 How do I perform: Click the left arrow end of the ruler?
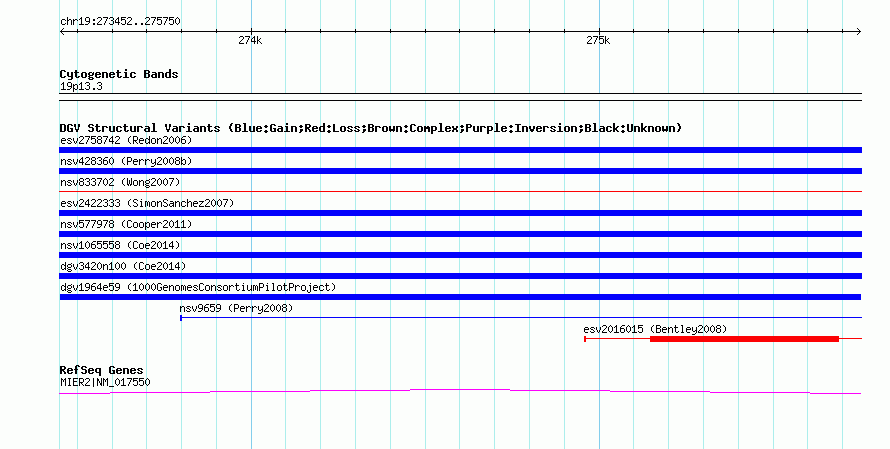pyautogui.click(x=62, y=32)
